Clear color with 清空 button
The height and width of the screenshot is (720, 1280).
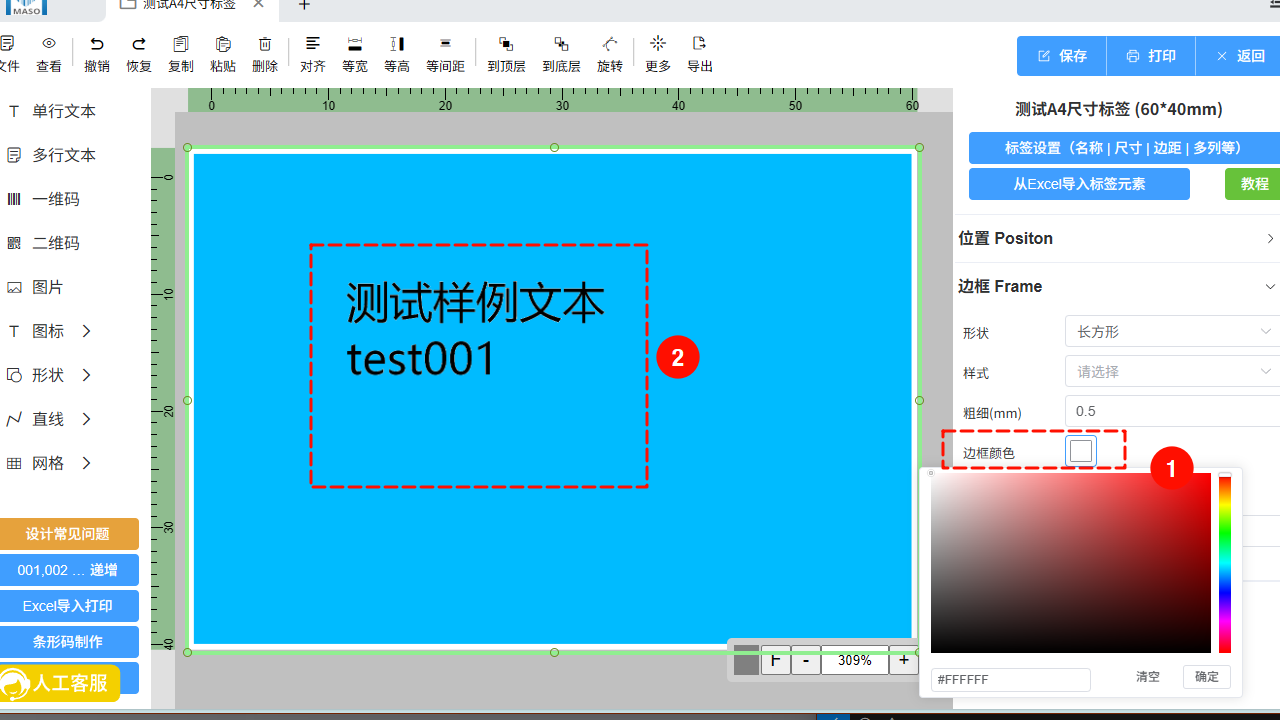(x=1148, y=677)
